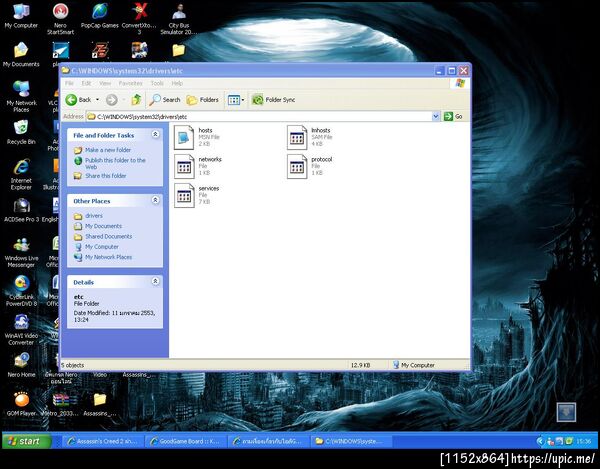600x469 pixels.
Task: Click the Back arrow button in Explorer
Action: [x=78, y=100]
